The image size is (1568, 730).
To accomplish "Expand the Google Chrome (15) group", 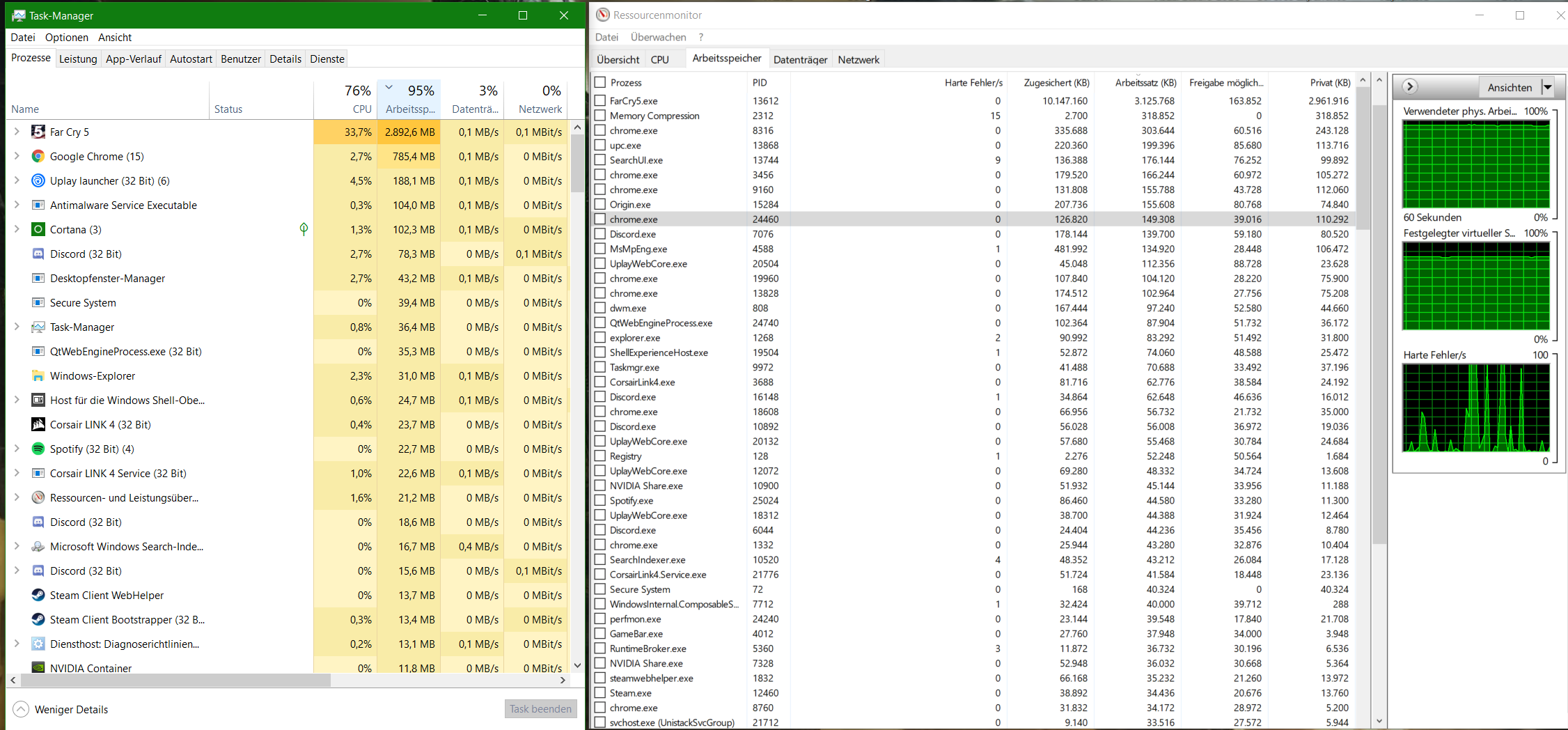I will 17,156.
